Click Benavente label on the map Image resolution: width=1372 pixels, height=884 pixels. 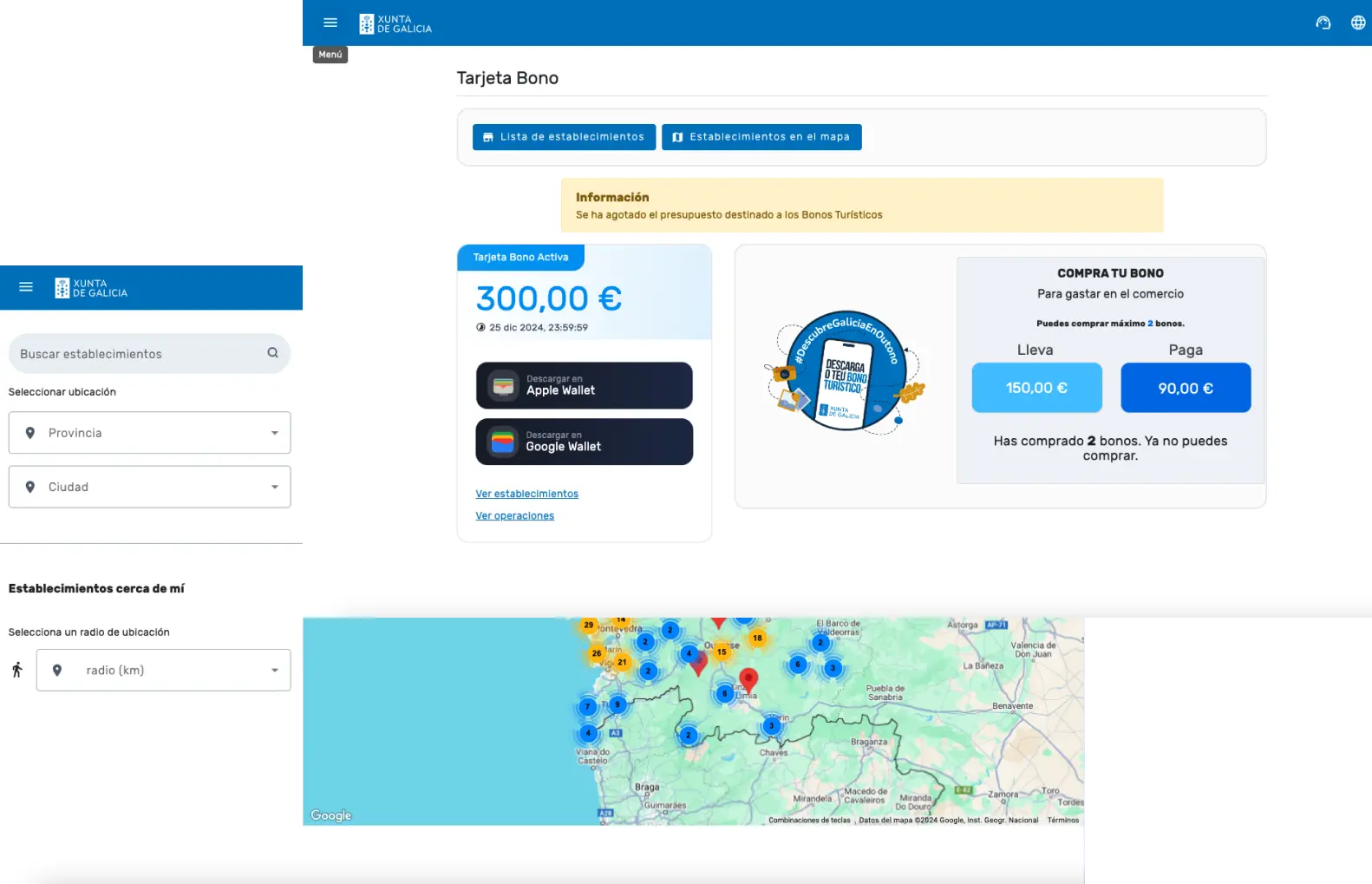pos(1012,706)
